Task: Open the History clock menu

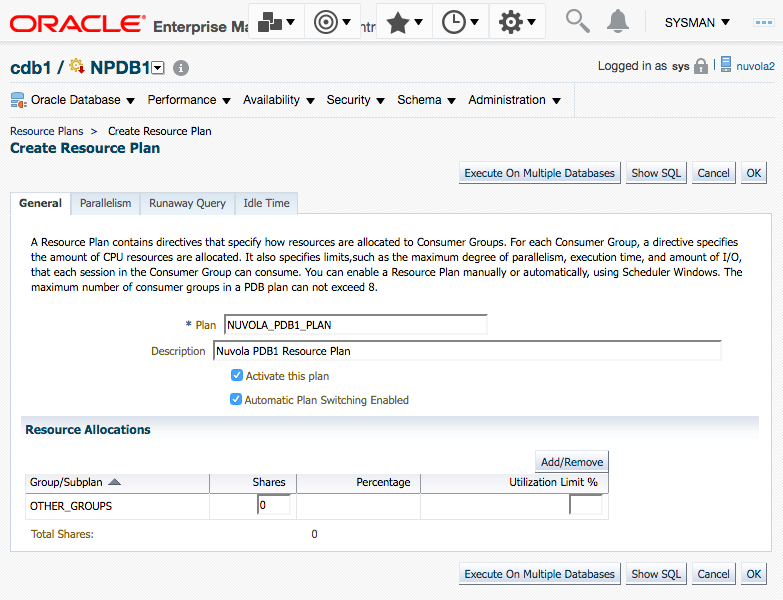Action: click(460, 22)
